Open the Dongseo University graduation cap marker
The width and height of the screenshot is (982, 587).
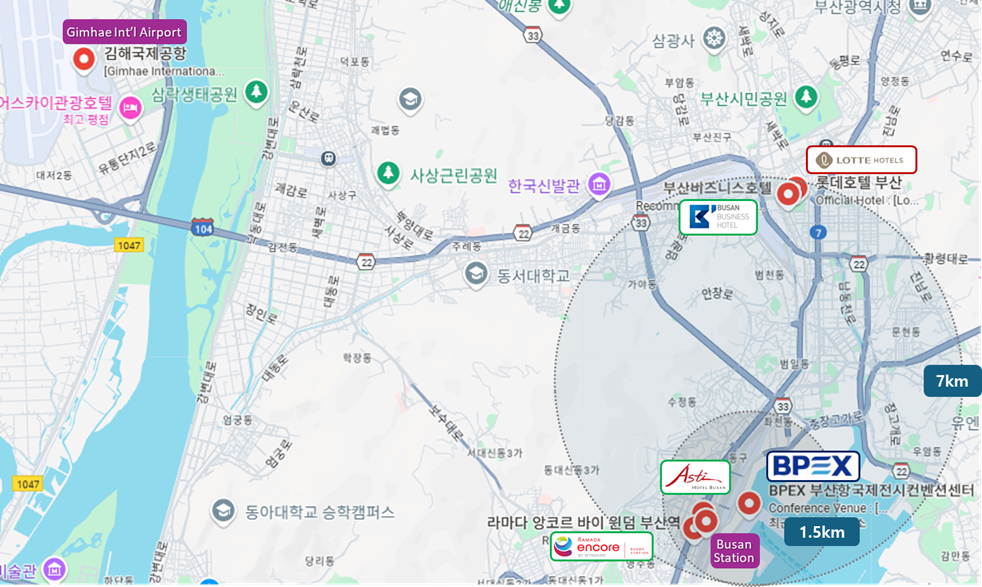pyautogui.click(x=476, y=274)
